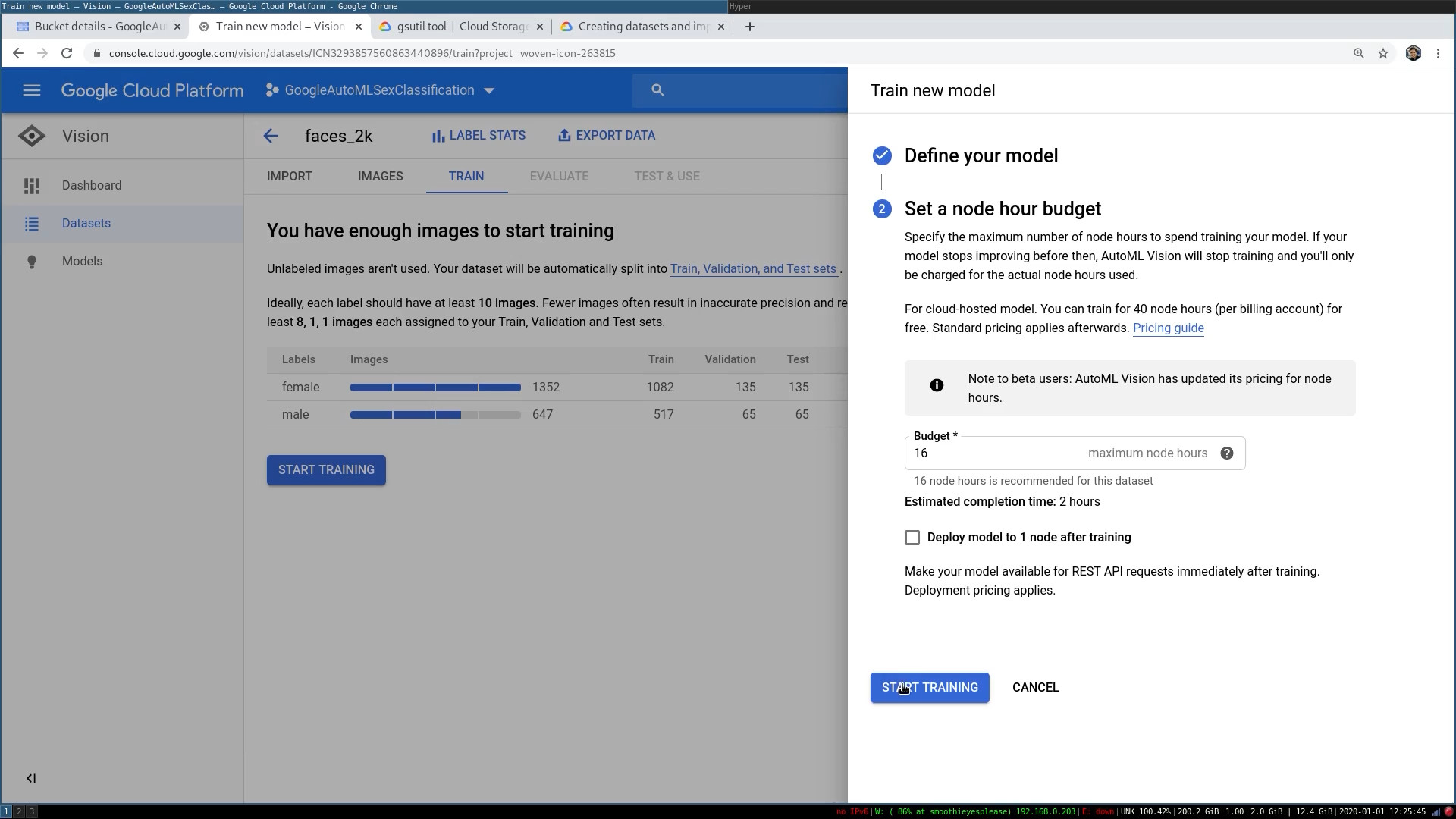
Task: Expand the GoogleAutoMLSexClassification dropdown
Action: coord(489,89)
